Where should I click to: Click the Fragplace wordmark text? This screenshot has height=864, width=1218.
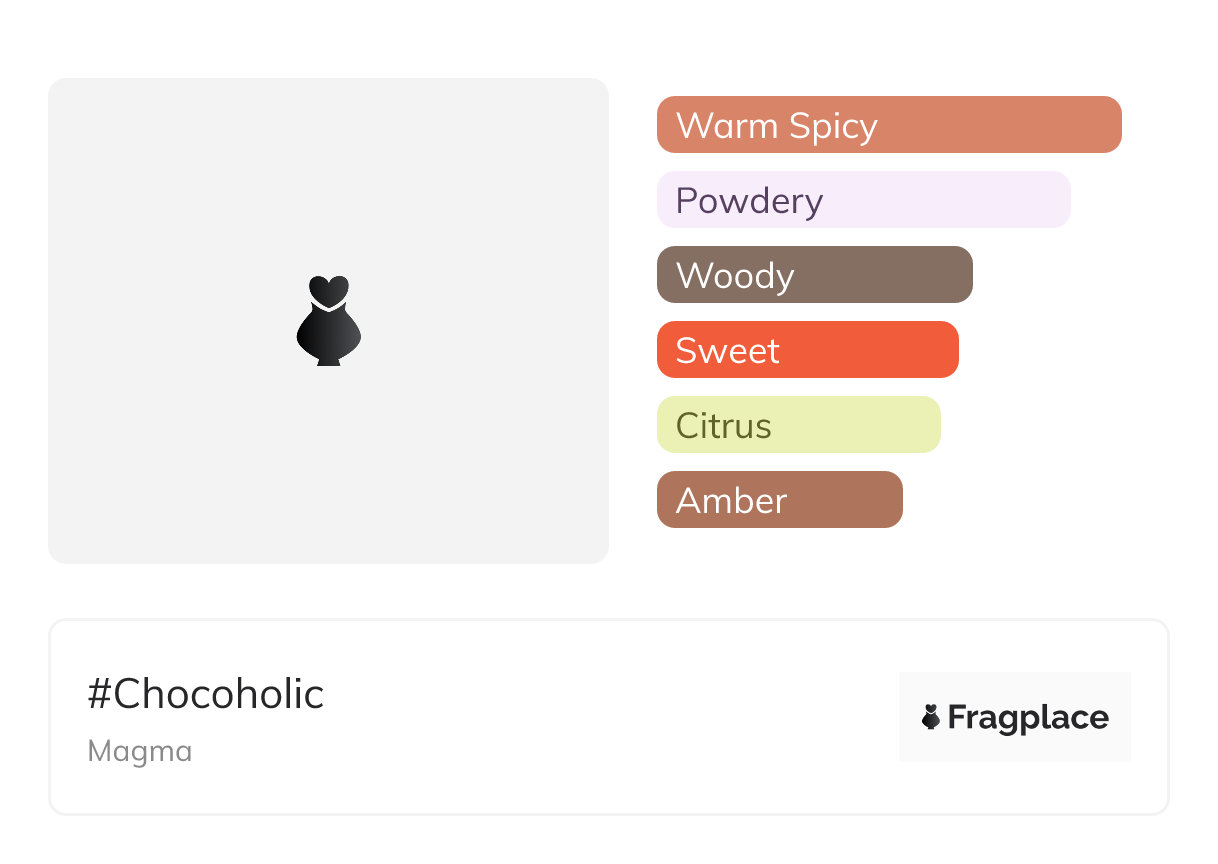(1028, 718)
